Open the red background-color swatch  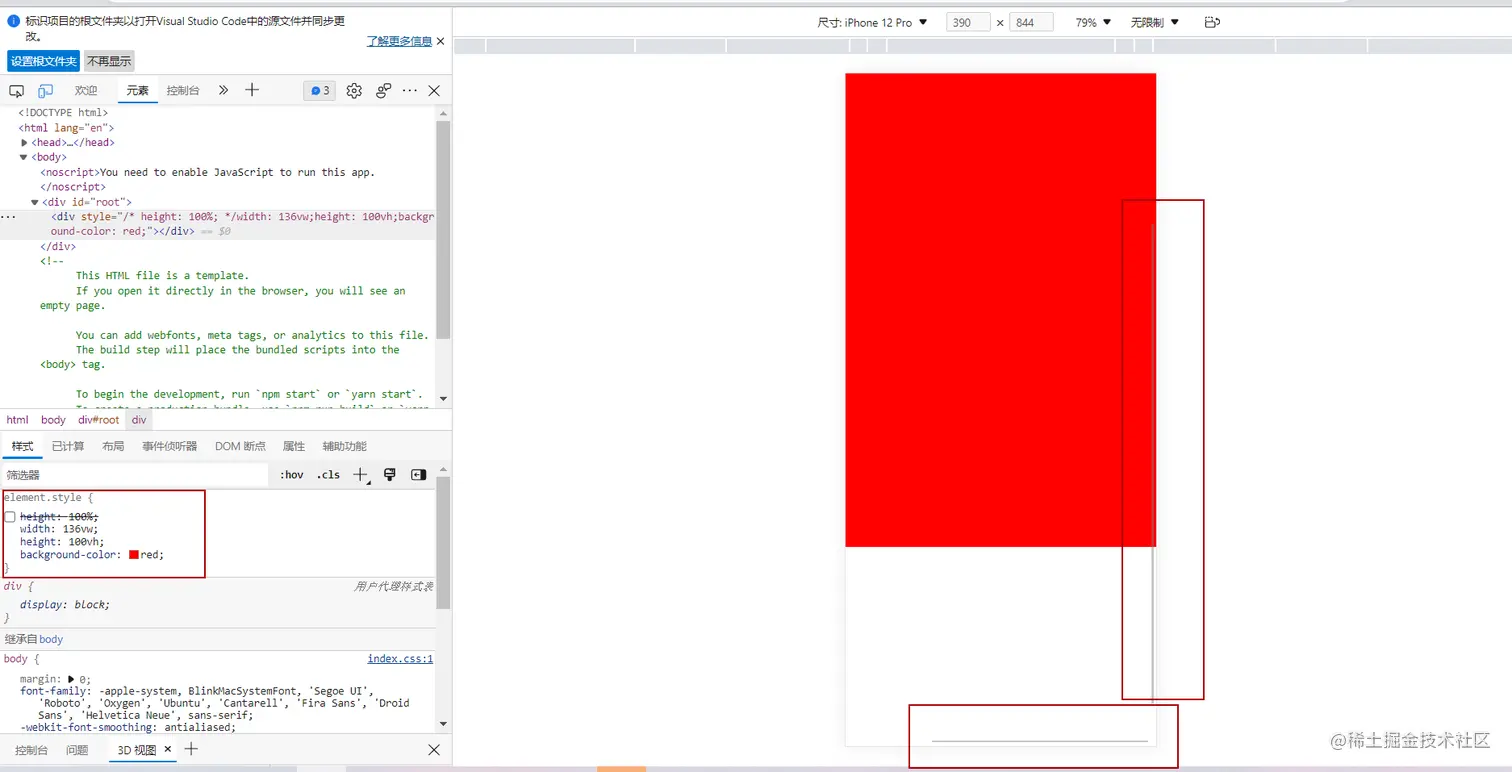pos(134,555)
